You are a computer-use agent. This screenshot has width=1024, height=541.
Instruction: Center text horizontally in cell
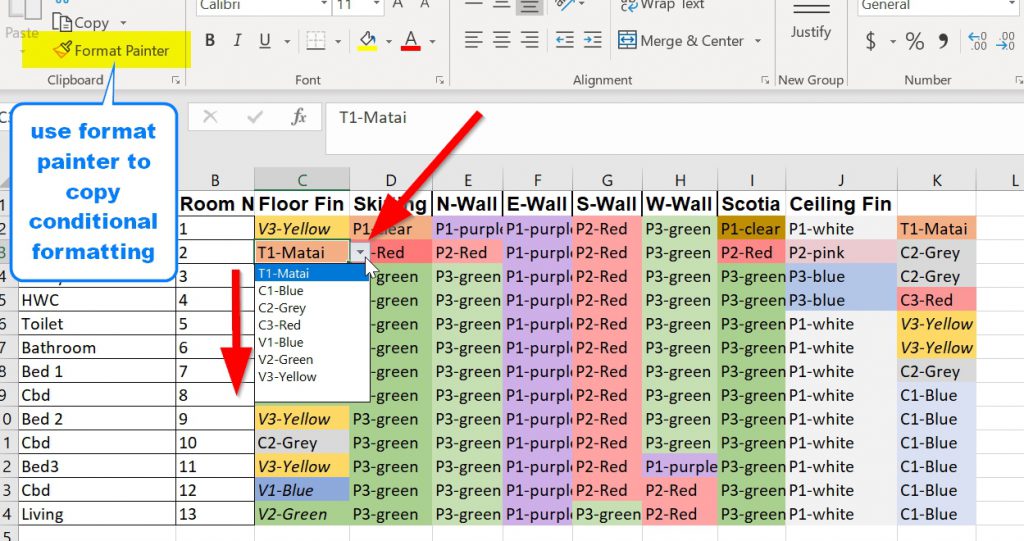point(502,41)
